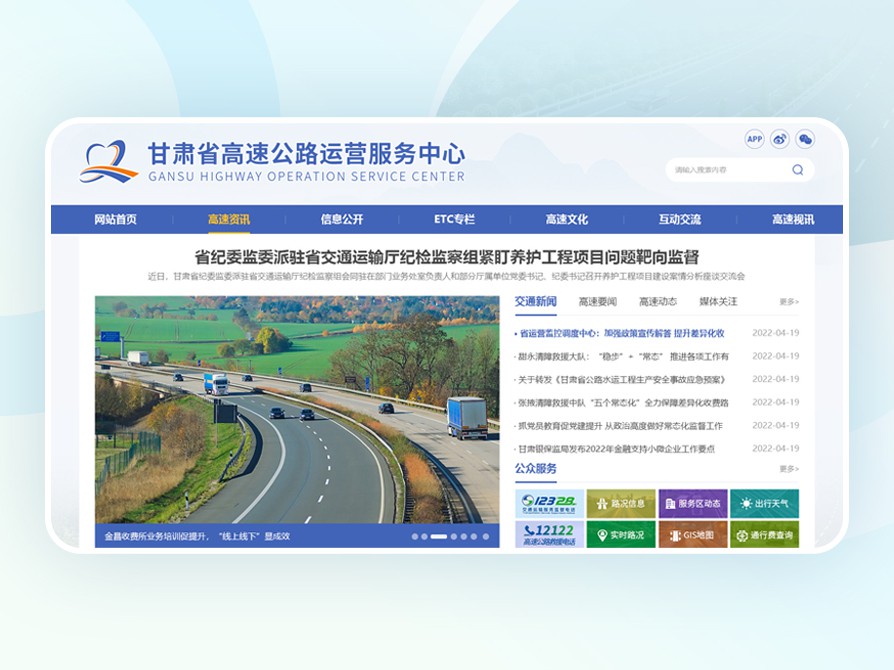Open the WeChat icon in the header

[x=805, y=139]
